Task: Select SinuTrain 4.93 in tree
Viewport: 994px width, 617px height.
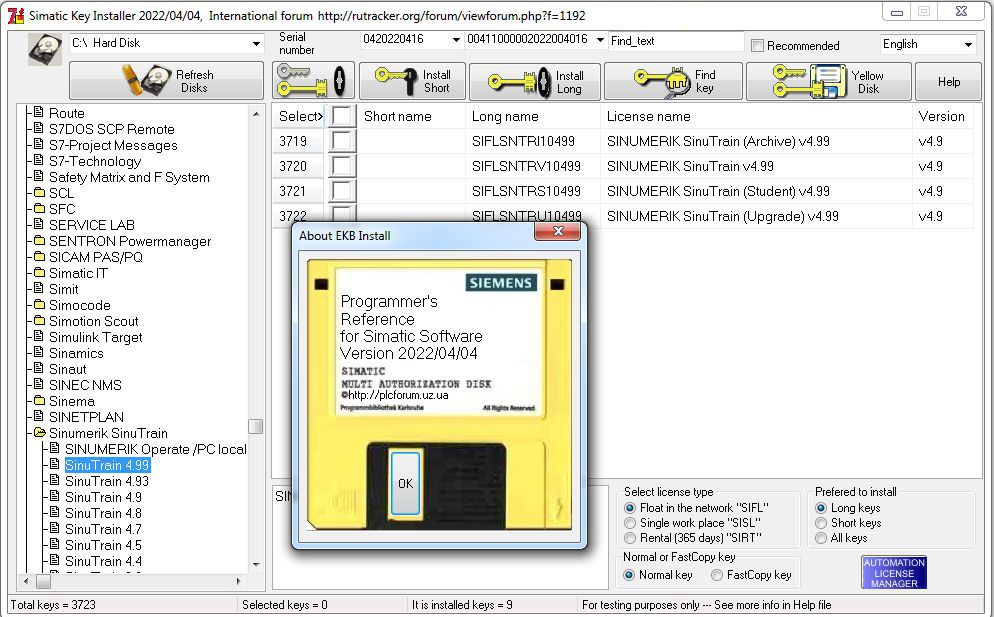Action: [106, 481]
